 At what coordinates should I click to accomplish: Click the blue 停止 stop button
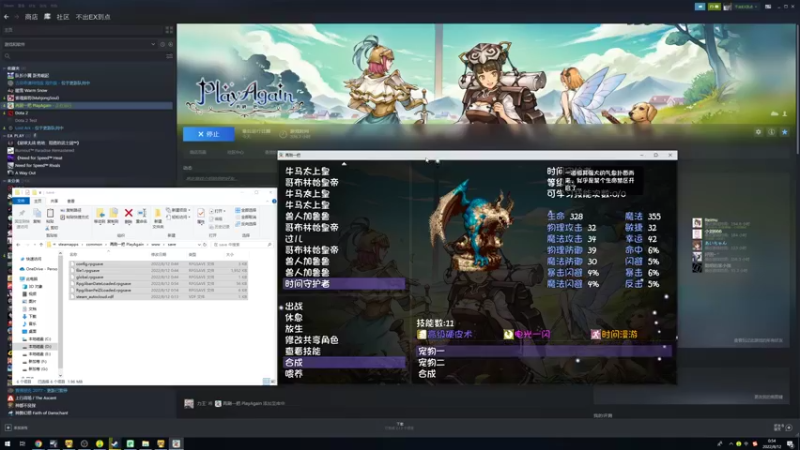coord(209,134)
